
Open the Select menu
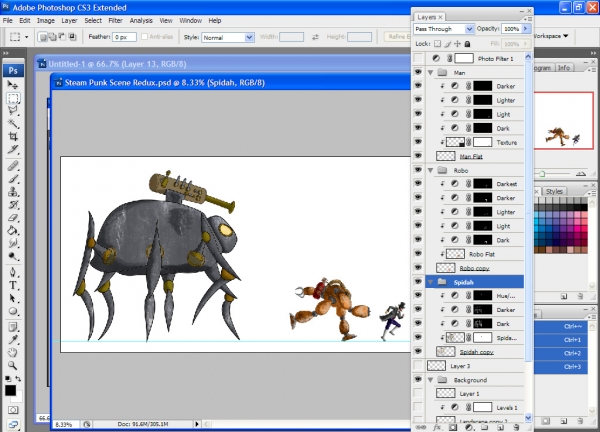(x=93, y=21)
